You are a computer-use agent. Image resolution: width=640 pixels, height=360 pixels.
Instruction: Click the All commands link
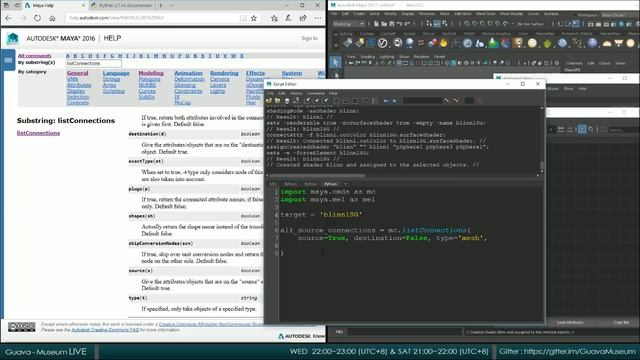click(x=35, y=56)
